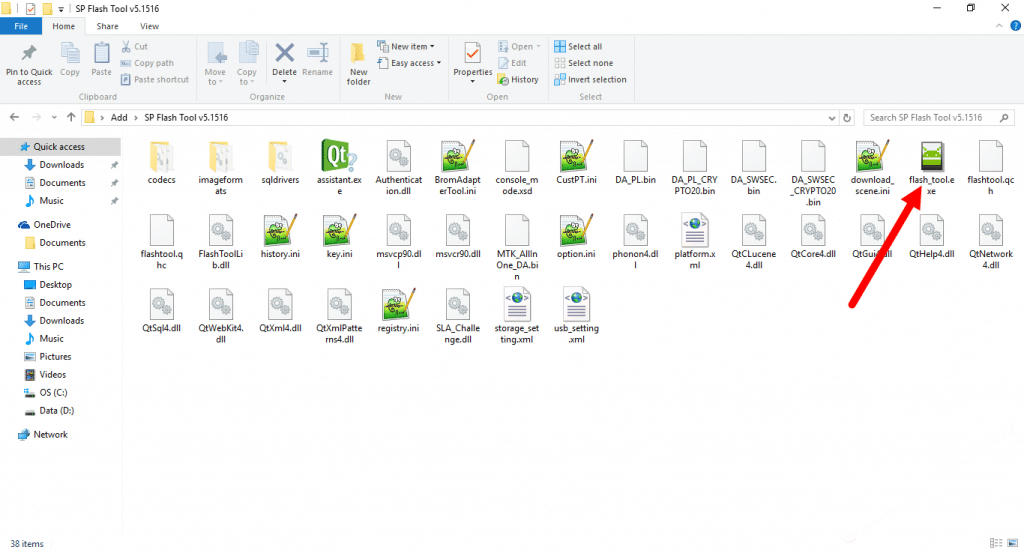Select the assistant.exe Qt icon
The height and width of the screenshot is (553, 1024).
[338, 157]
